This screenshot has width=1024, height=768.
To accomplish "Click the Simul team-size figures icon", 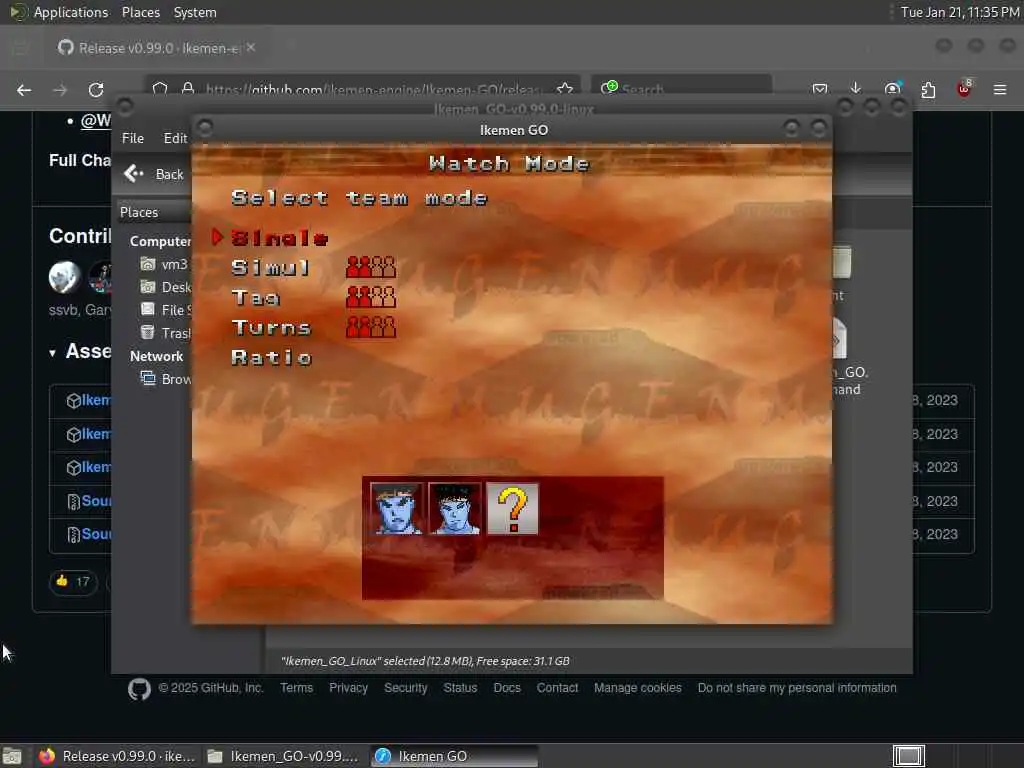I will point(371,267).
